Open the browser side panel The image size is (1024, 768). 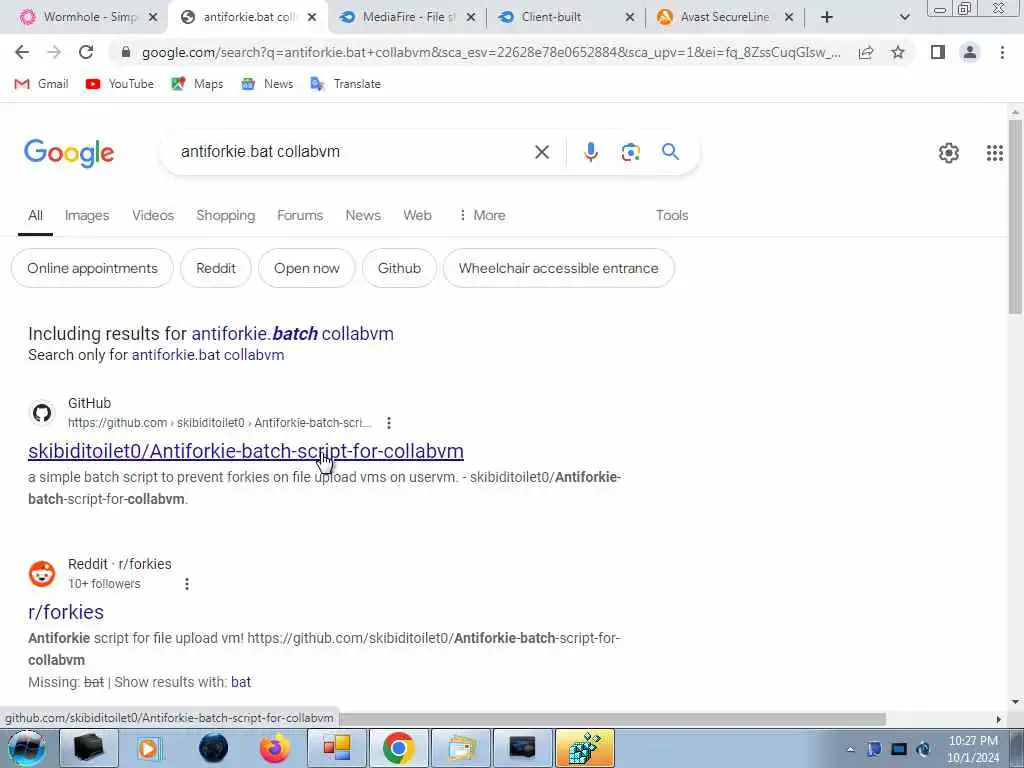(x=938, y=52)
